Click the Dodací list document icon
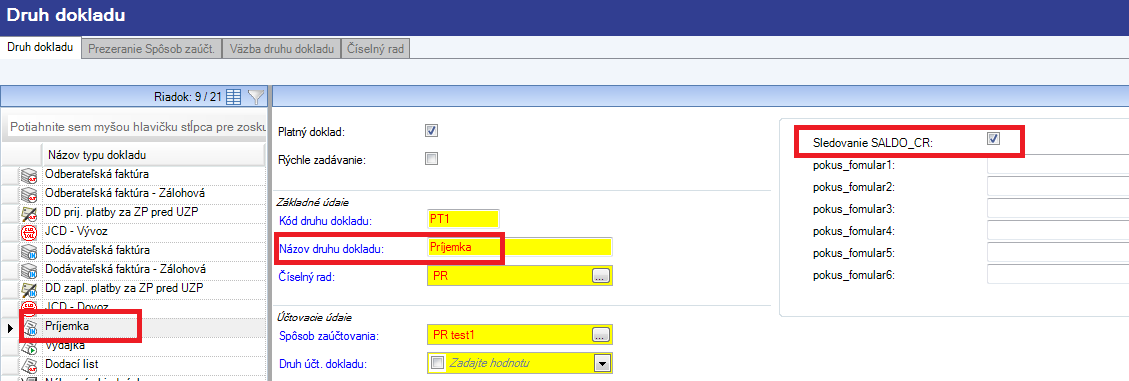Screen dimensions: 1129x381 29,364
